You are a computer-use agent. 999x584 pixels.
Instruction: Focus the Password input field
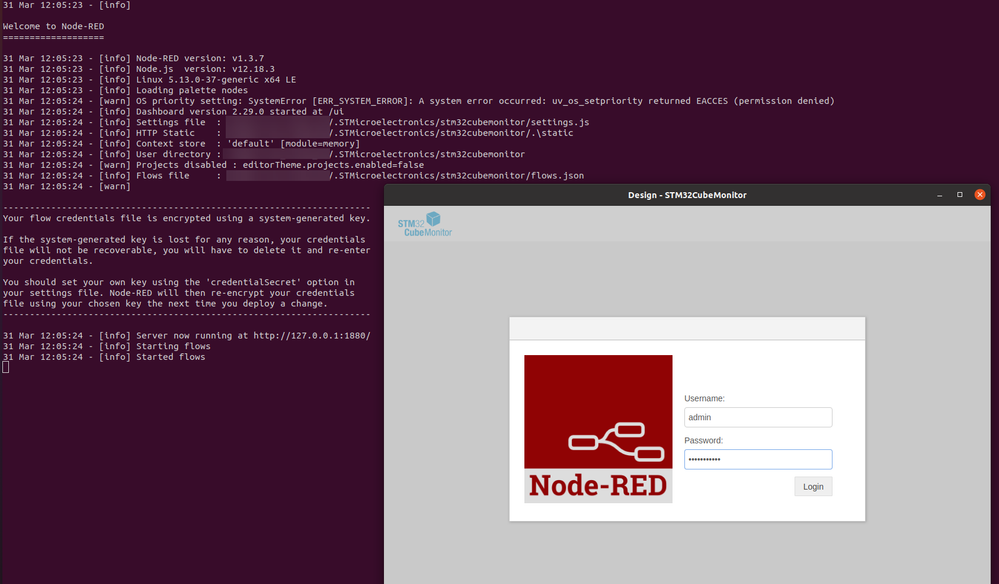click(x=758, y=459)
